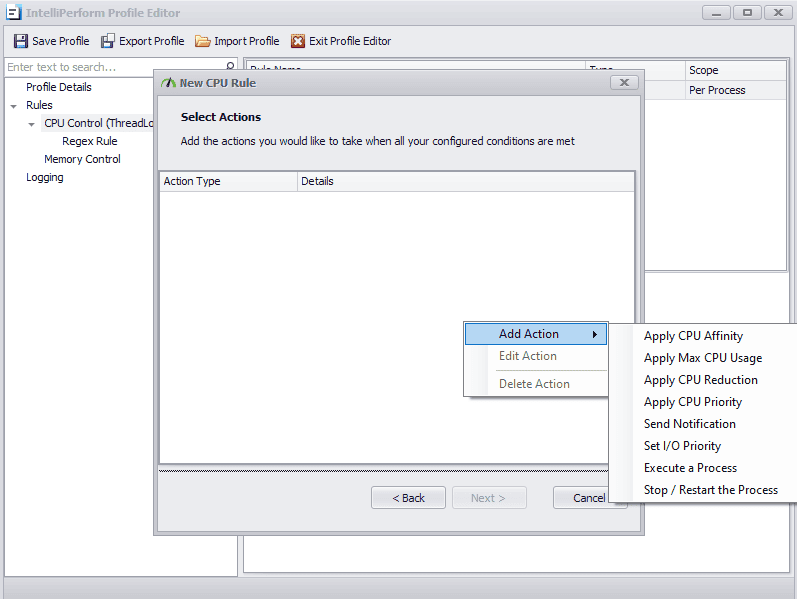
Task: Select CPU Control (ThreadLo tree item
Action: tap(99, 123)
